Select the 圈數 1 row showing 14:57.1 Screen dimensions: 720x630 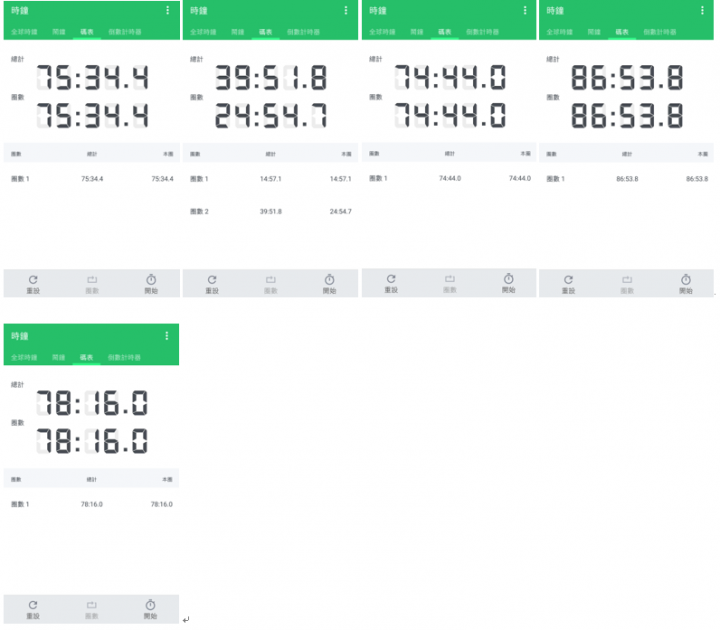click(x=270, y=179)
